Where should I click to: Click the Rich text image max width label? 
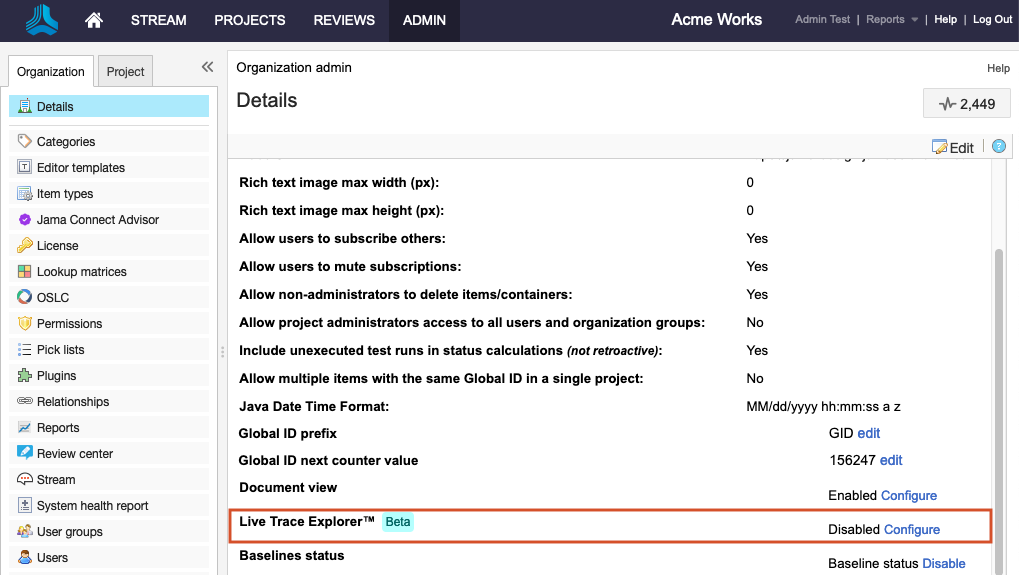pyautogui.click(x=339, y=183)
